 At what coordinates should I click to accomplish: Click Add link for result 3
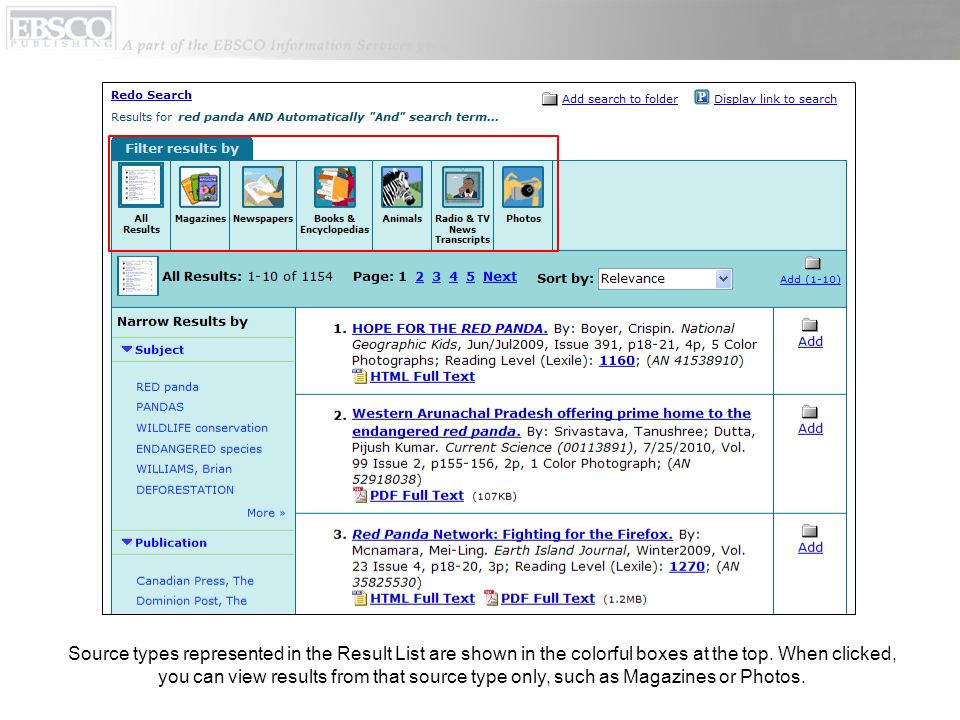[810, 547]
